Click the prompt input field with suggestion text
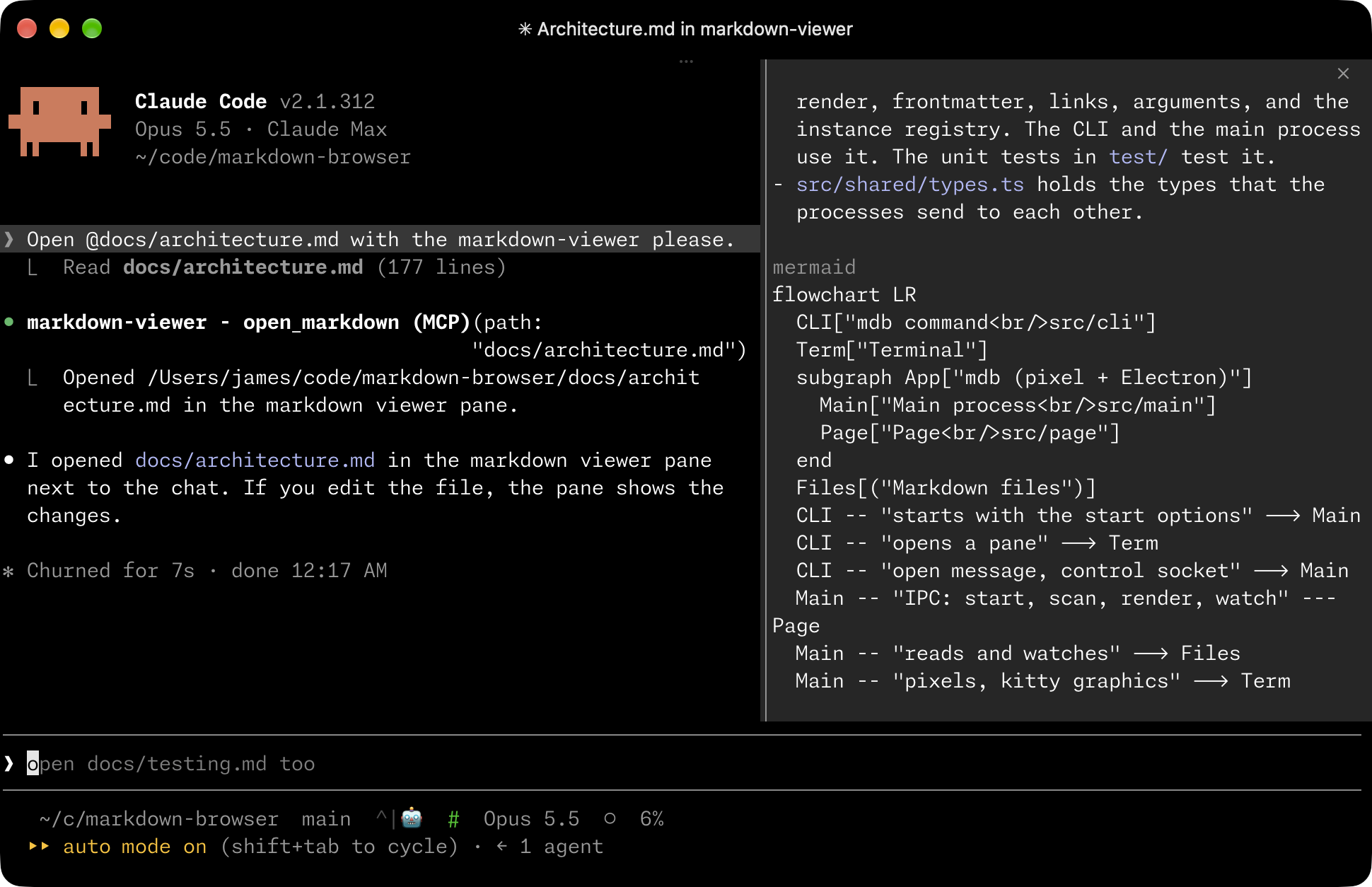The width and height of the screenshot is (1372, 887). [x=682, y=763]
